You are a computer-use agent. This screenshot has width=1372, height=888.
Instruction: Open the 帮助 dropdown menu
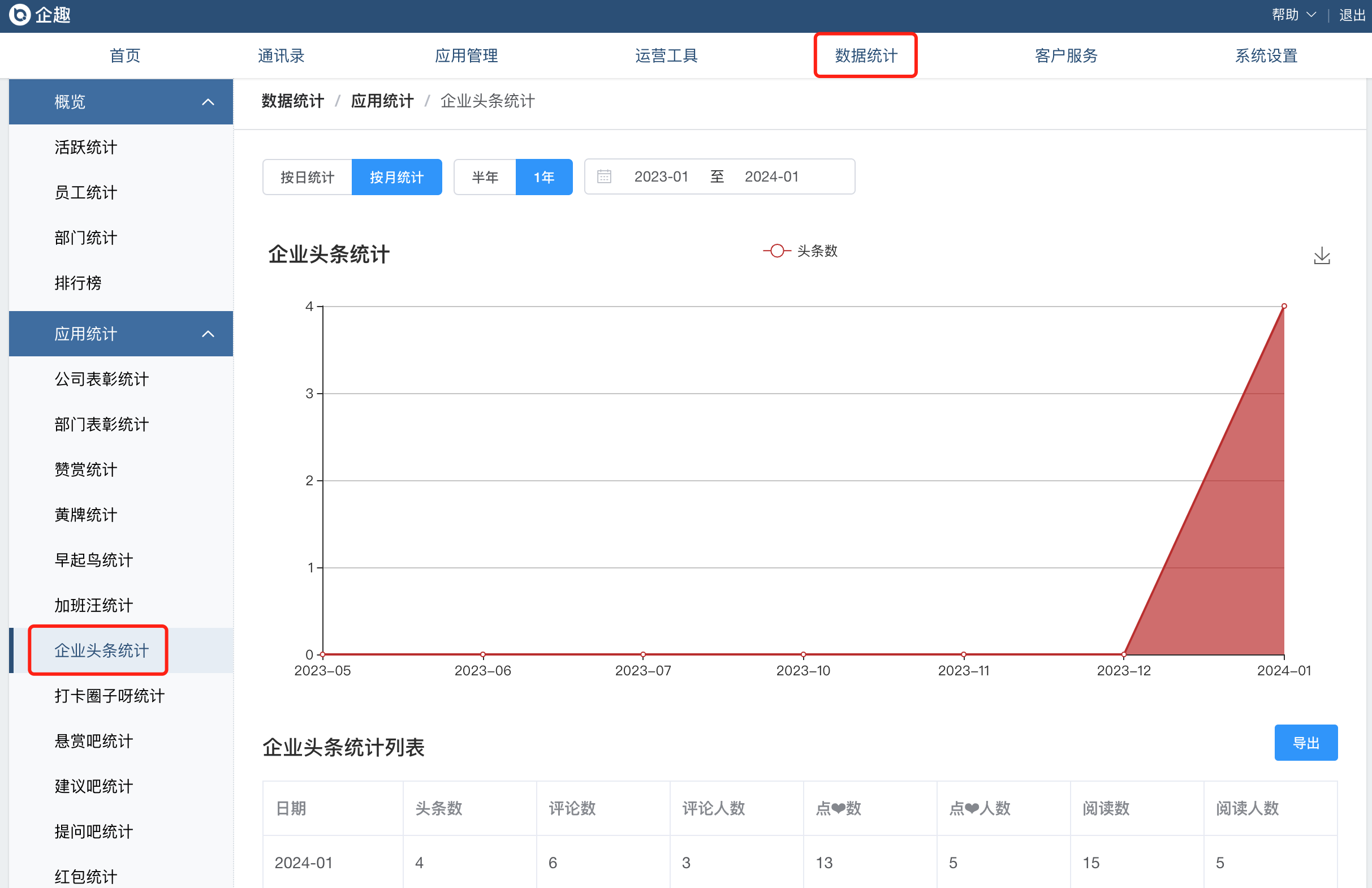tap(1293, 14)
